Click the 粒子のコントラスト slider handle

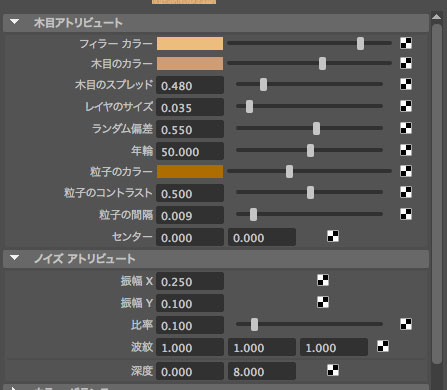310,192
